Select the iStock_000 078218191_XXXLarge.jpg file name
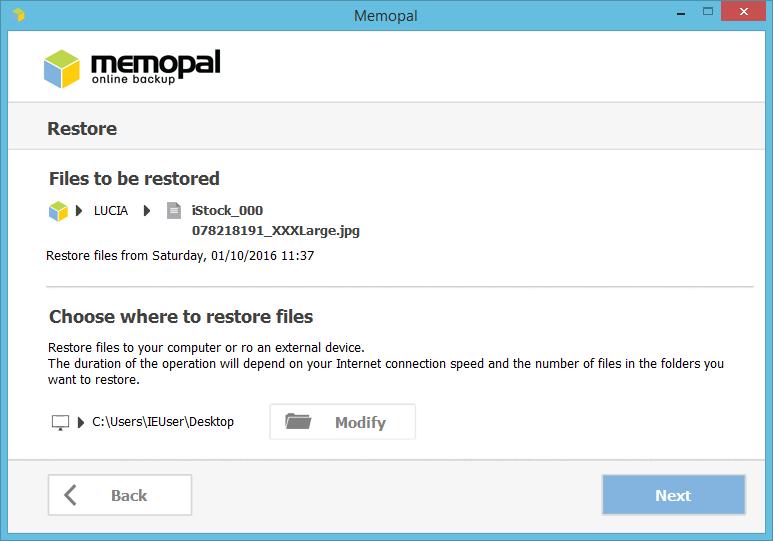The height and width of the screenshot is (541, 773). [x=276, y=220]
